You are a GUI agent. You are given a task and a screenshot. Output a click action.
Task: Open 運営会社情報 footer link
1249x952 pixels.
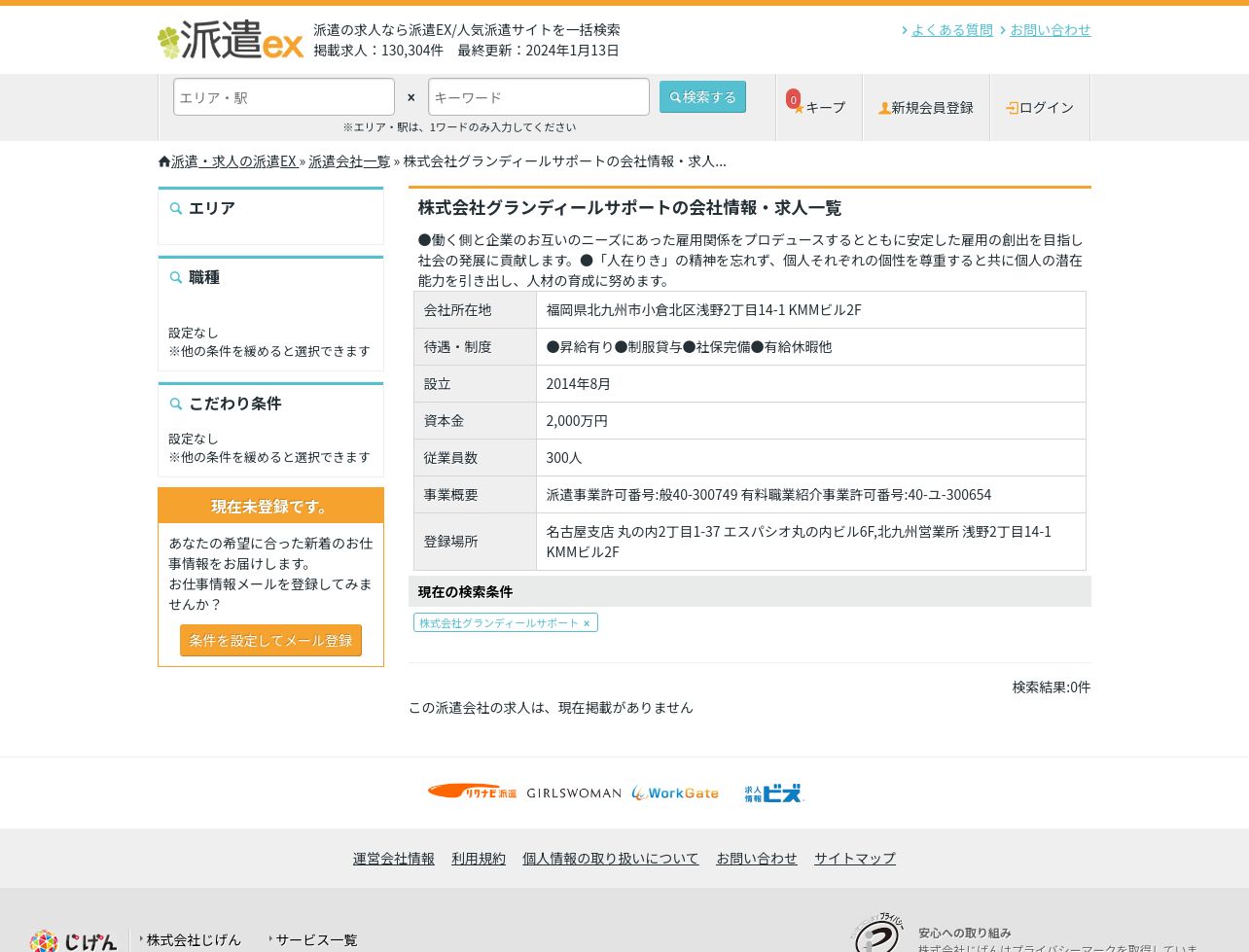[394, 859]
